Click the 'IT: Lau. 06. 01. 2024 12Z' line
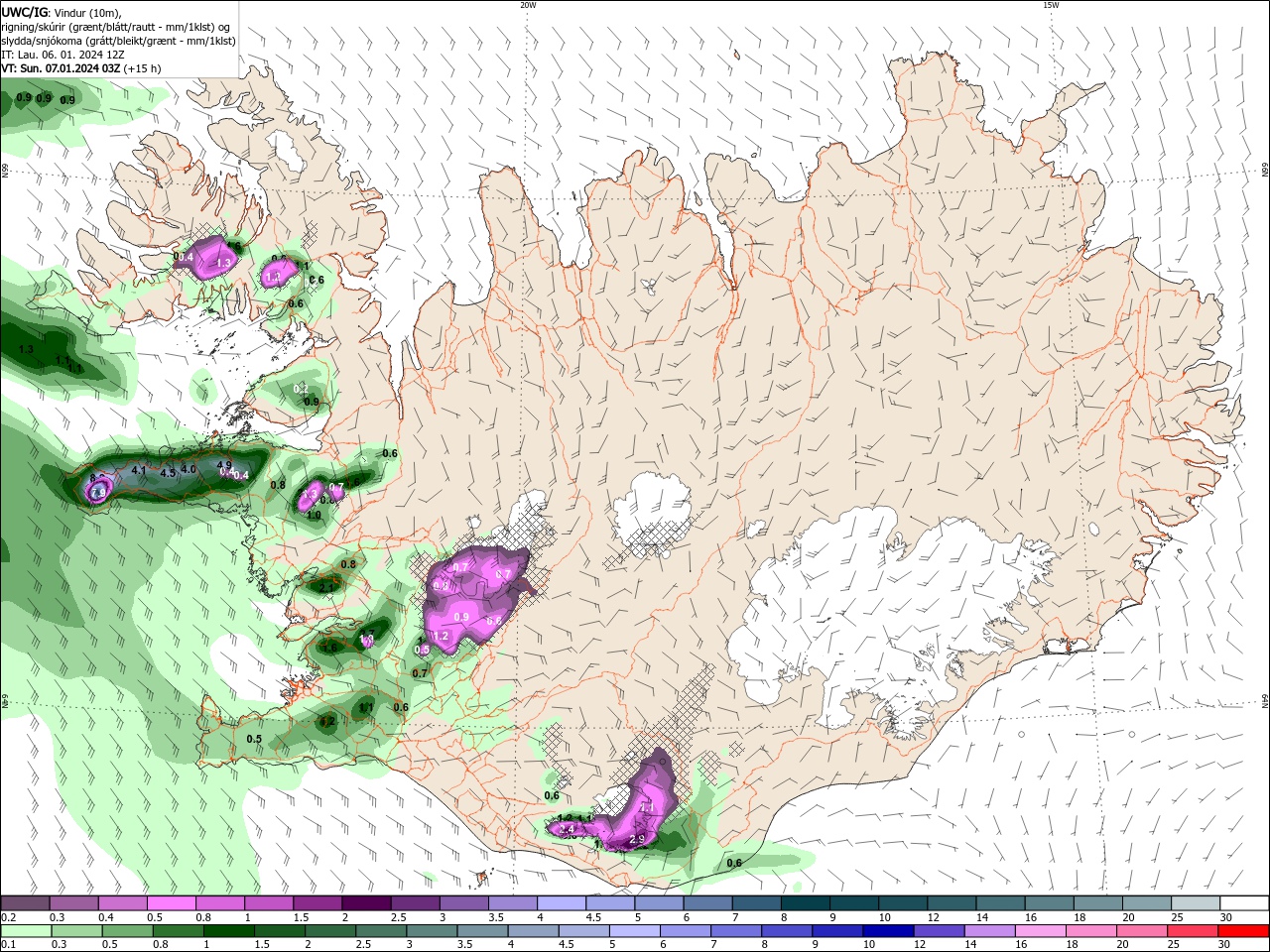The width and height of the screenshot is (1270, 952). click(63, 55)
